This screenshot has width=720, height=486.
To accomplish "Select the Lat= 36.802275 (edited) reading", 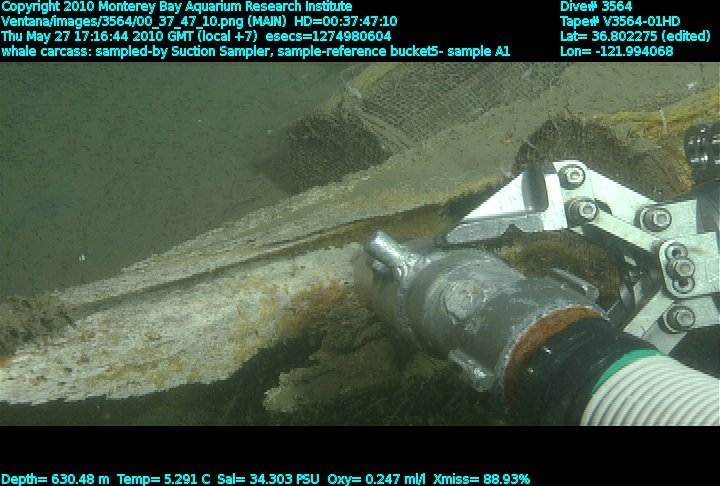I will (635, 36).
